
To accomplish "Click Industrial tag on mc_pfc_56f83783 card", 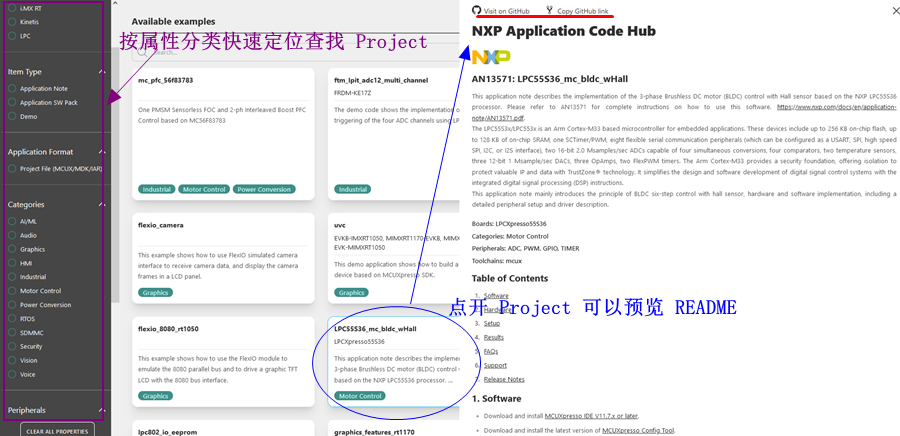I will [156, 189].
